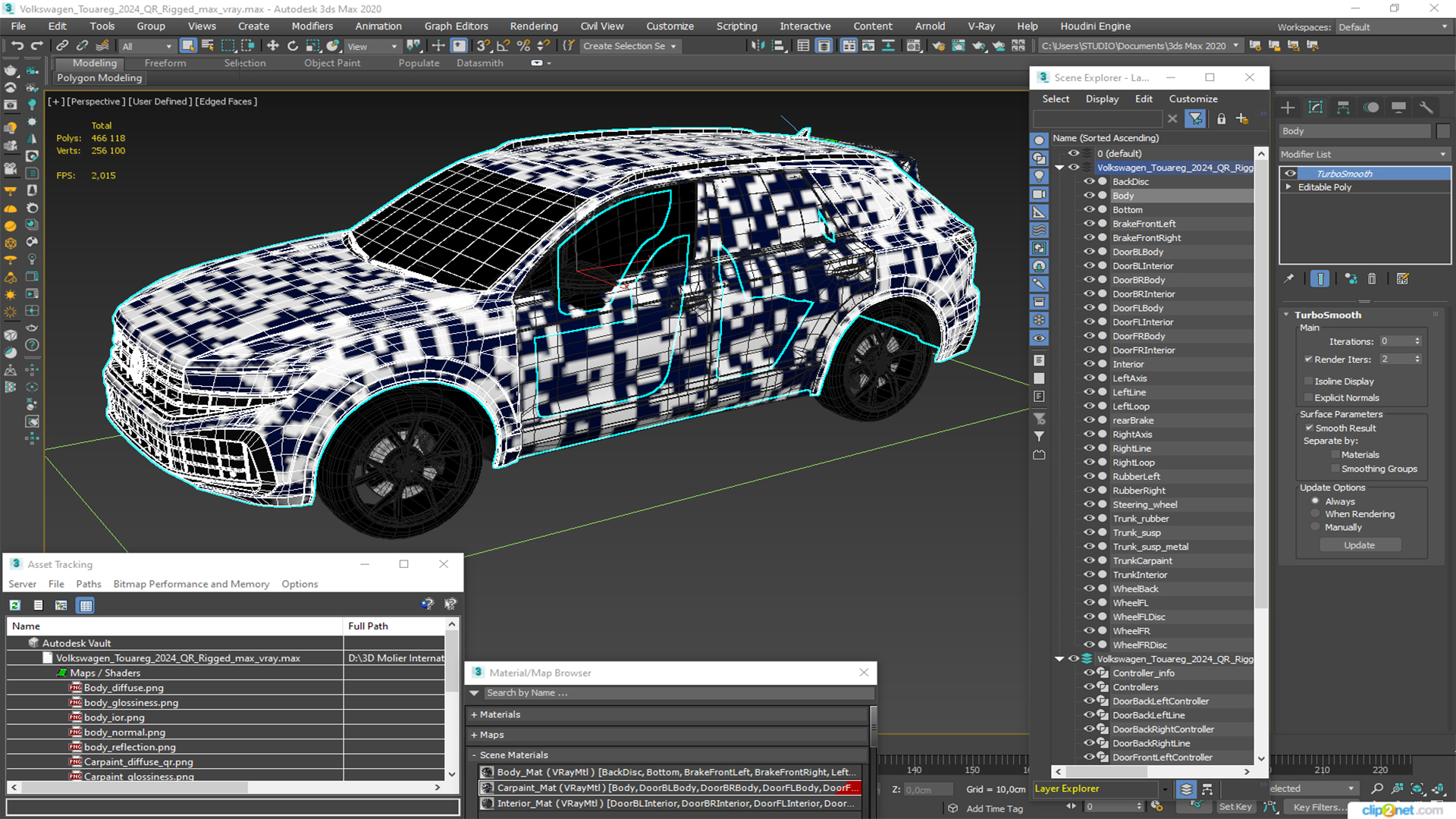1456x819 pixels.
Task: Open Create Selection Set dropdown
Action: (629, 46)
